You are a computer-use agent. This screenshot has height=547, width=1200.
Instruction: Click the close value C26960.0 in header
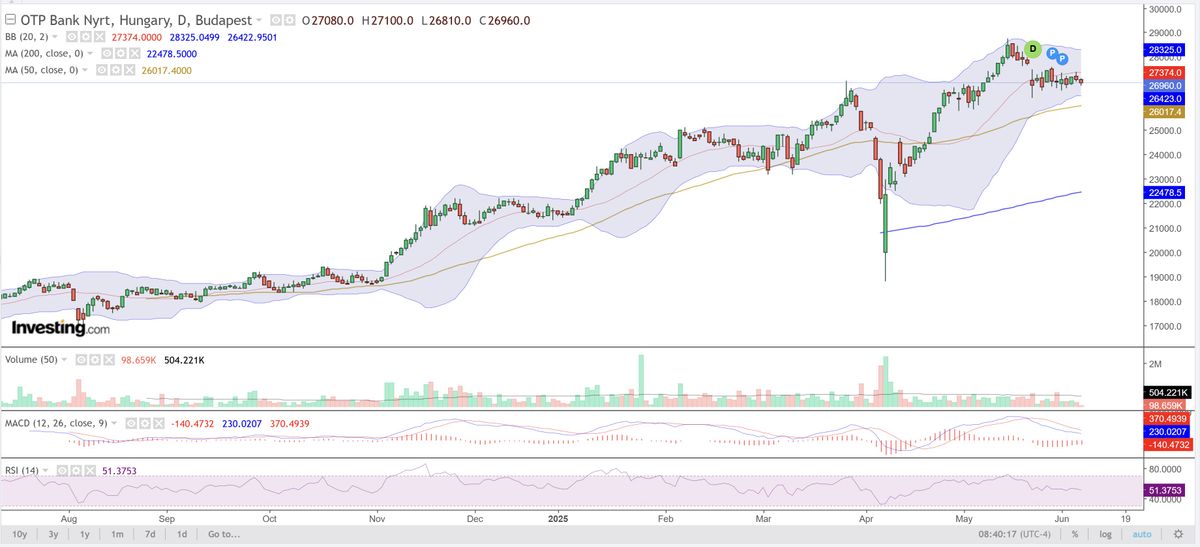(506, 21)
